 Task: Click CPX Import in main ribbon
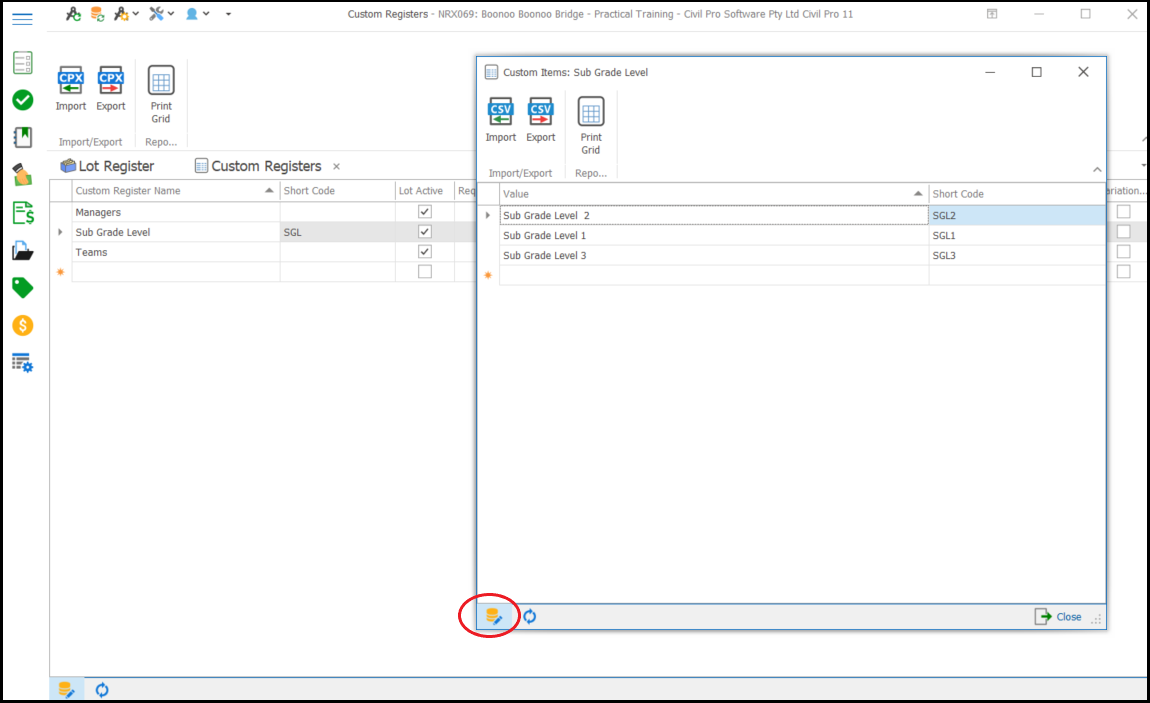click(x=70, y=89)
